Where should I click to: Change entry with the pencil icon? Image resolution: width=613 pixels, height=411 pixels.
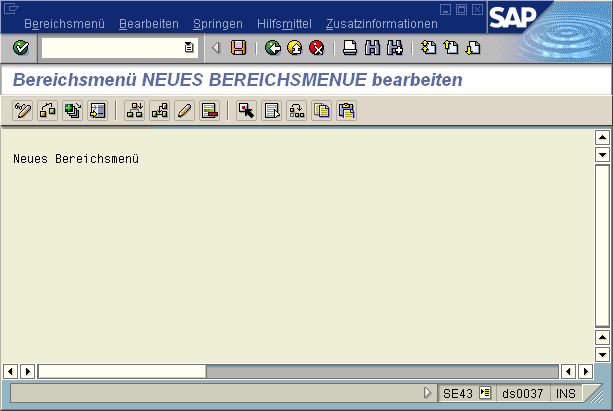click(x=185, y=111)
